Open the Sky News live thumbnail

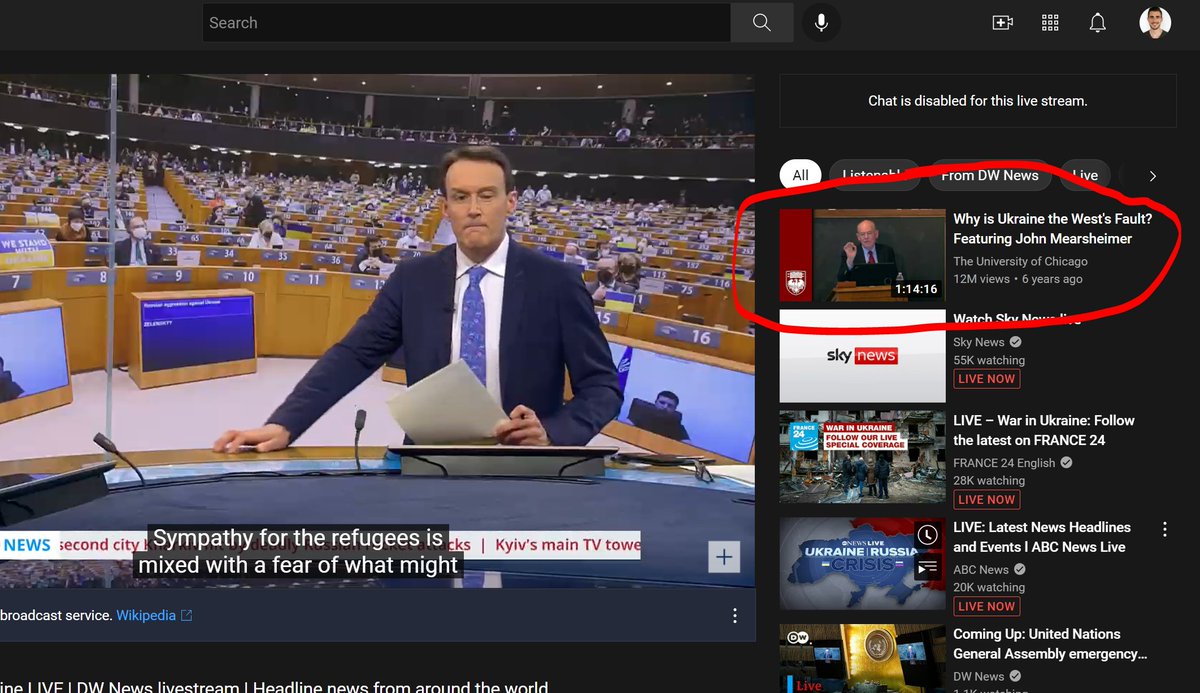862,356
